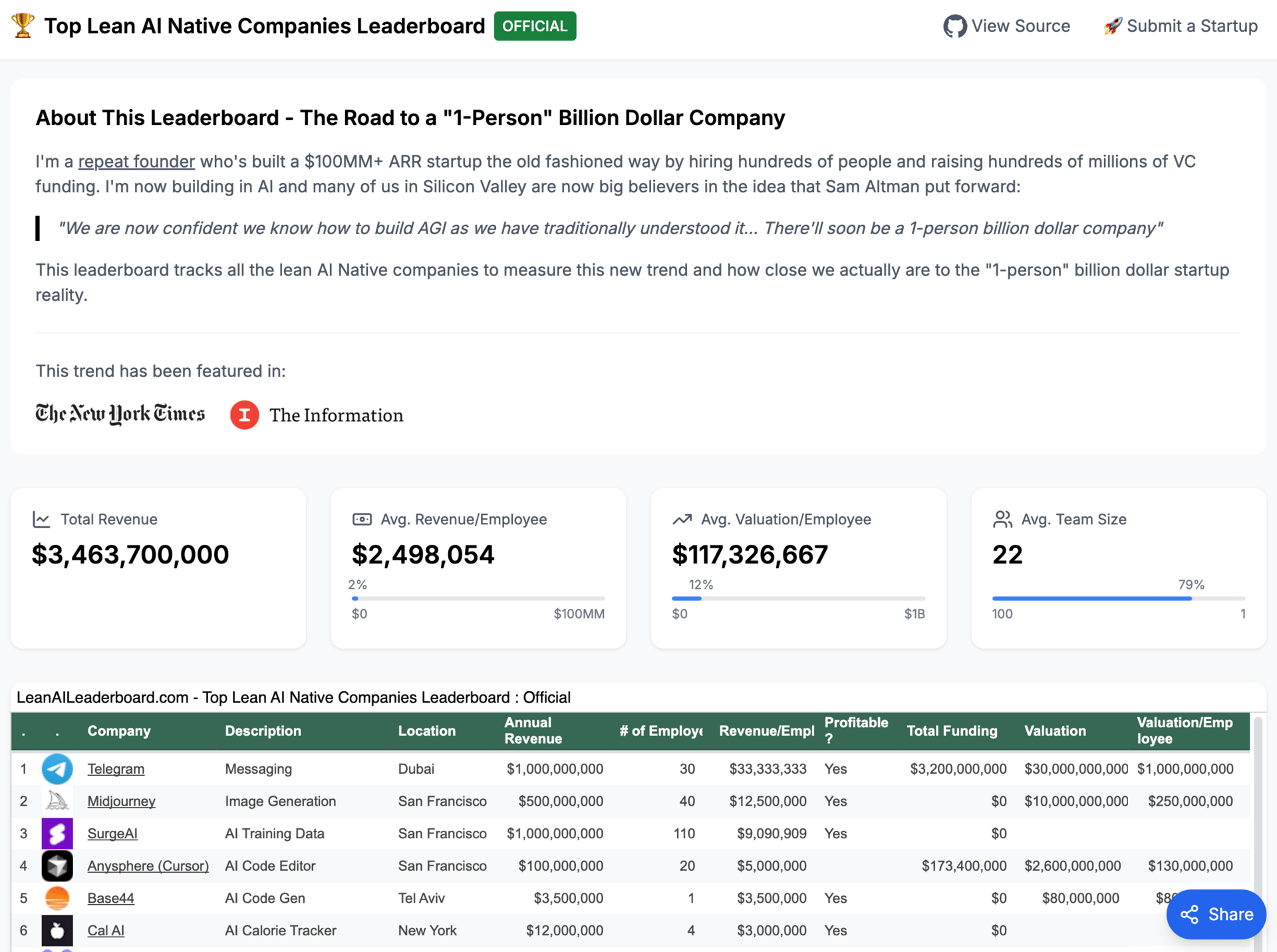The image size is (1277, 952).
Task: Click the average team size value 22
Action: tap(1007, 554)
